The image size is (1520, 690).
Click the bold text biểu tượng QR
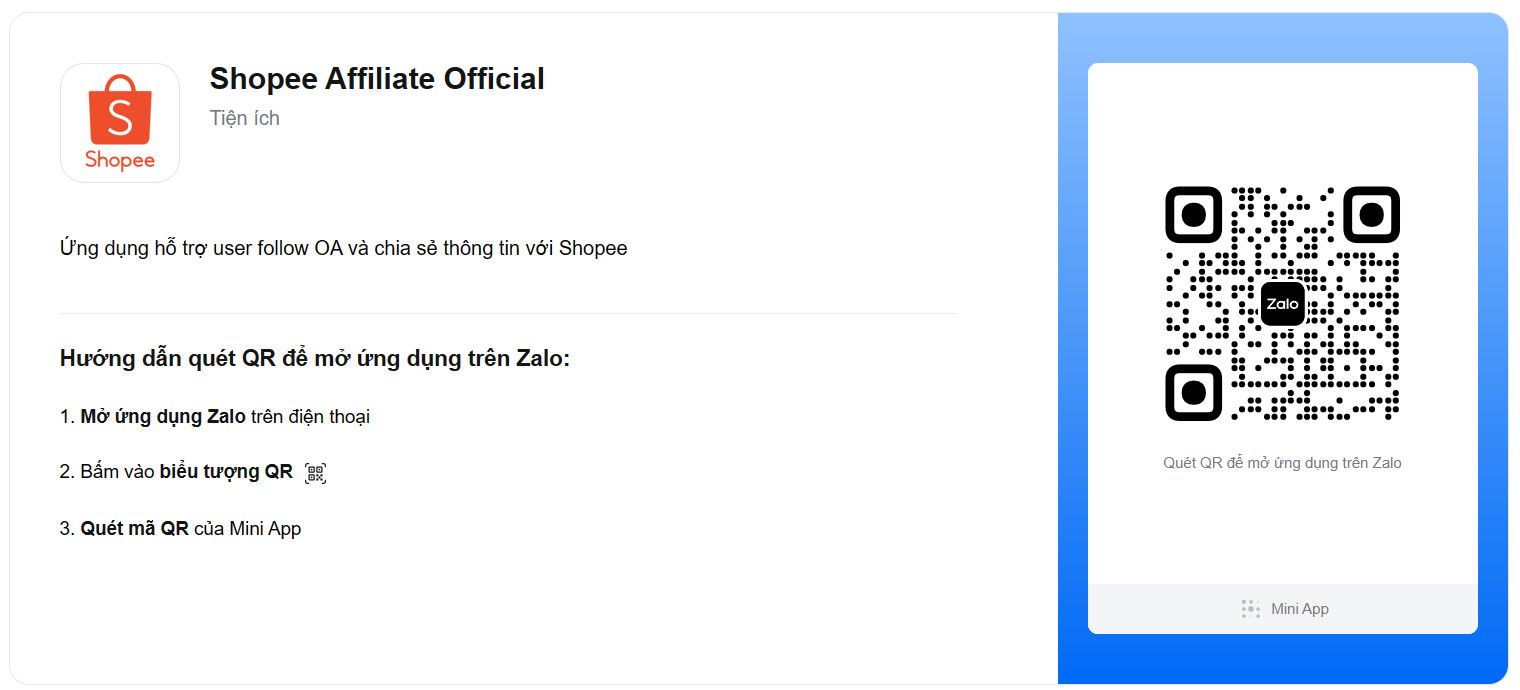(226, 472)
